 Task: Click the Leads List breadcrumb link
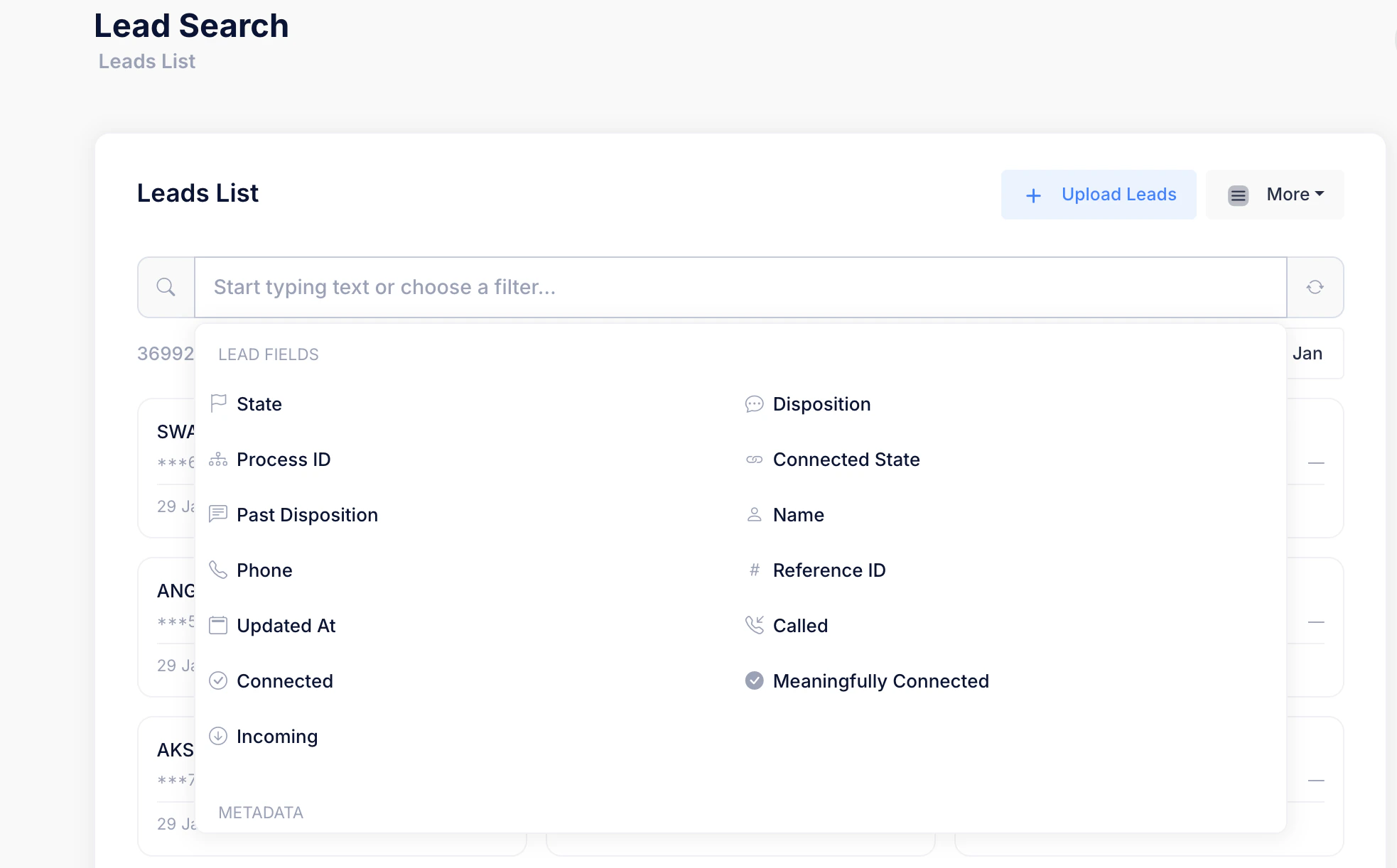tap(146, 61)
